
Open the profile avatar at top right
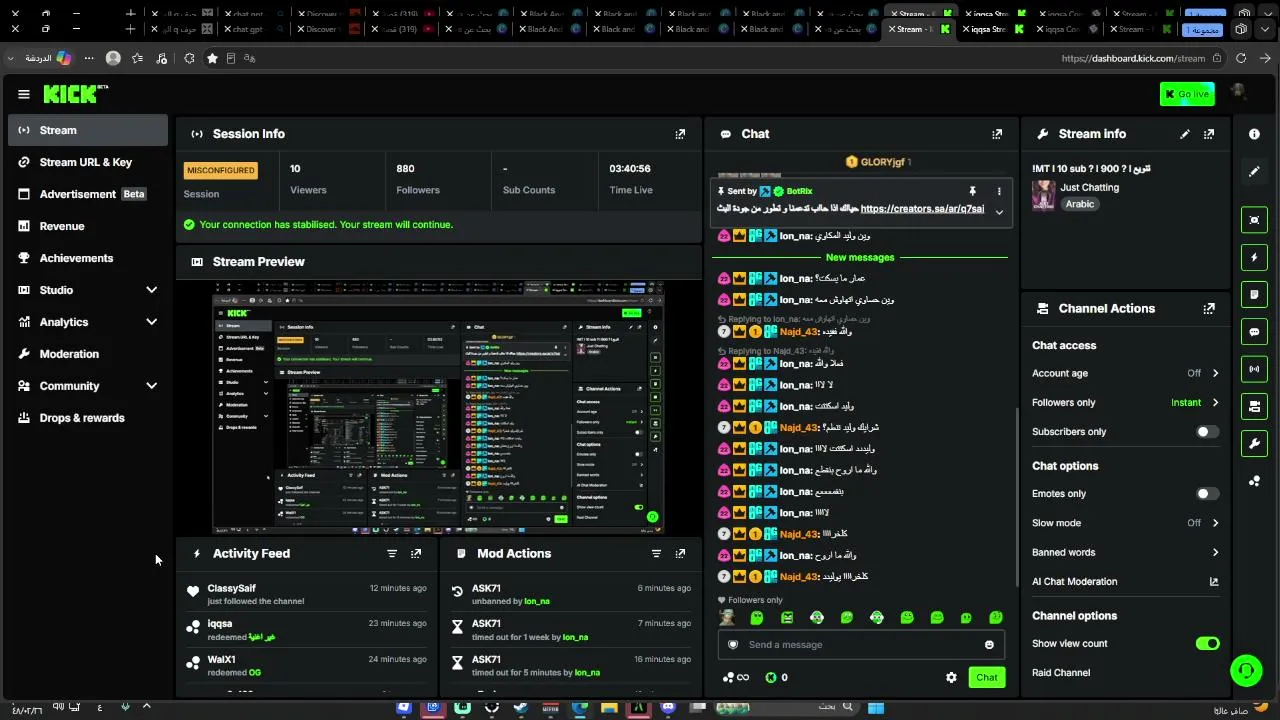(1238, 93)
